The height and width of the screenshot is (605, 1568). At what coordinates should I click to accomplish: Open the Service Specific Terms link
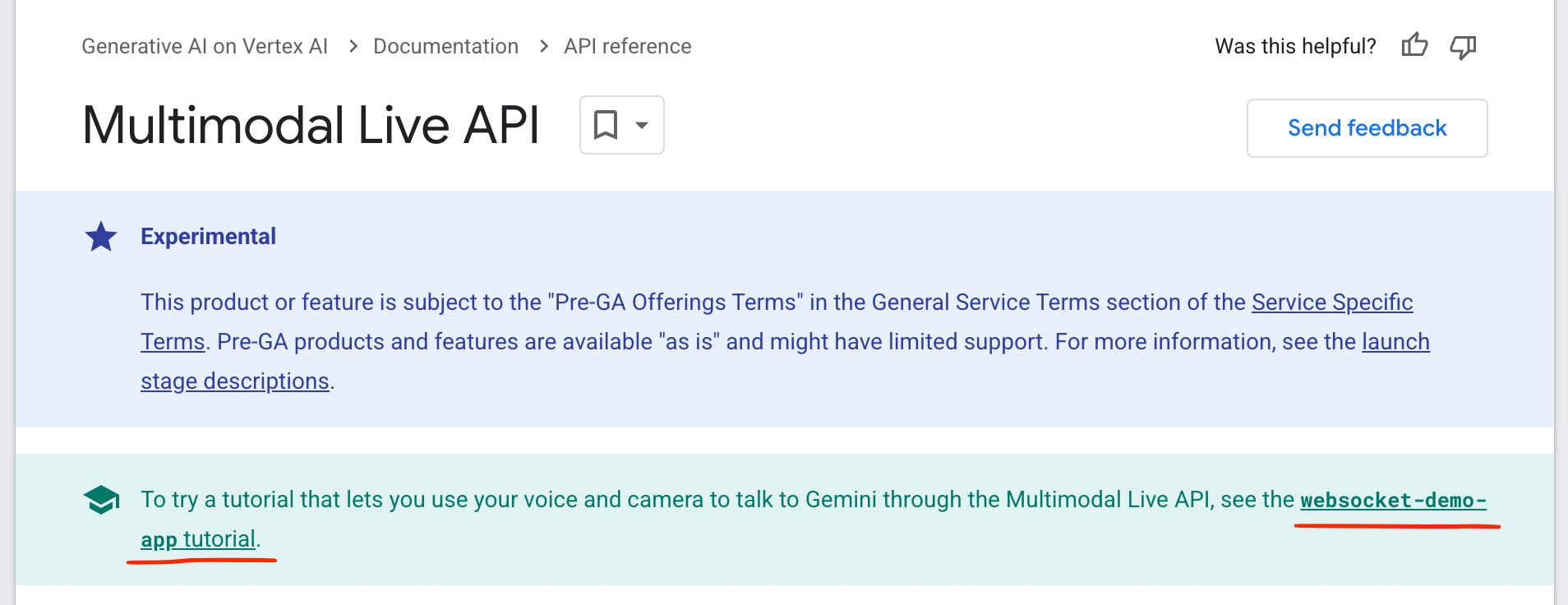[x=1331, y=302]
